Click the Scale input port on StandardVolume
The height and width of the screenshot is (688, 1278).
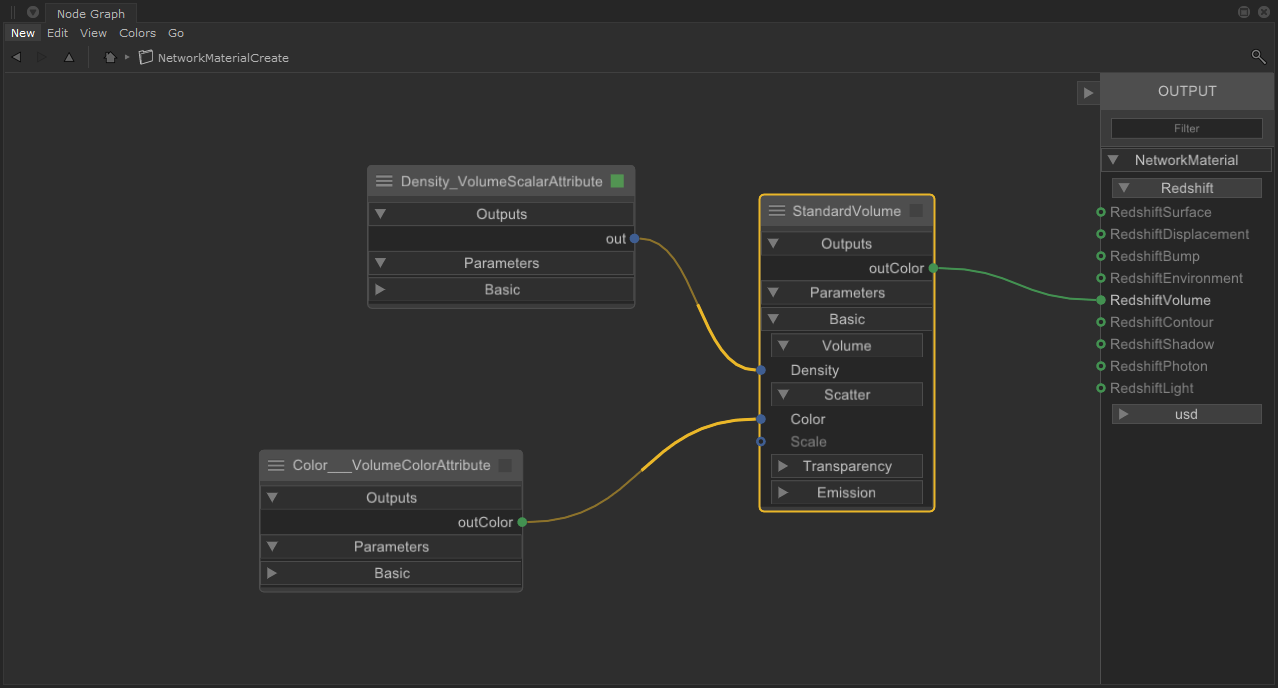tap(761, 441)
